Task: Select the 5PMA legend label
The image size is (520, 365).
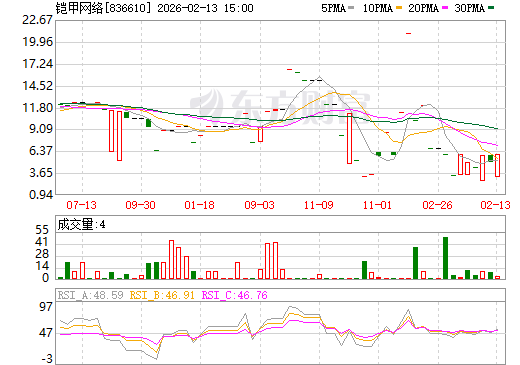Action: pos(333,8)
